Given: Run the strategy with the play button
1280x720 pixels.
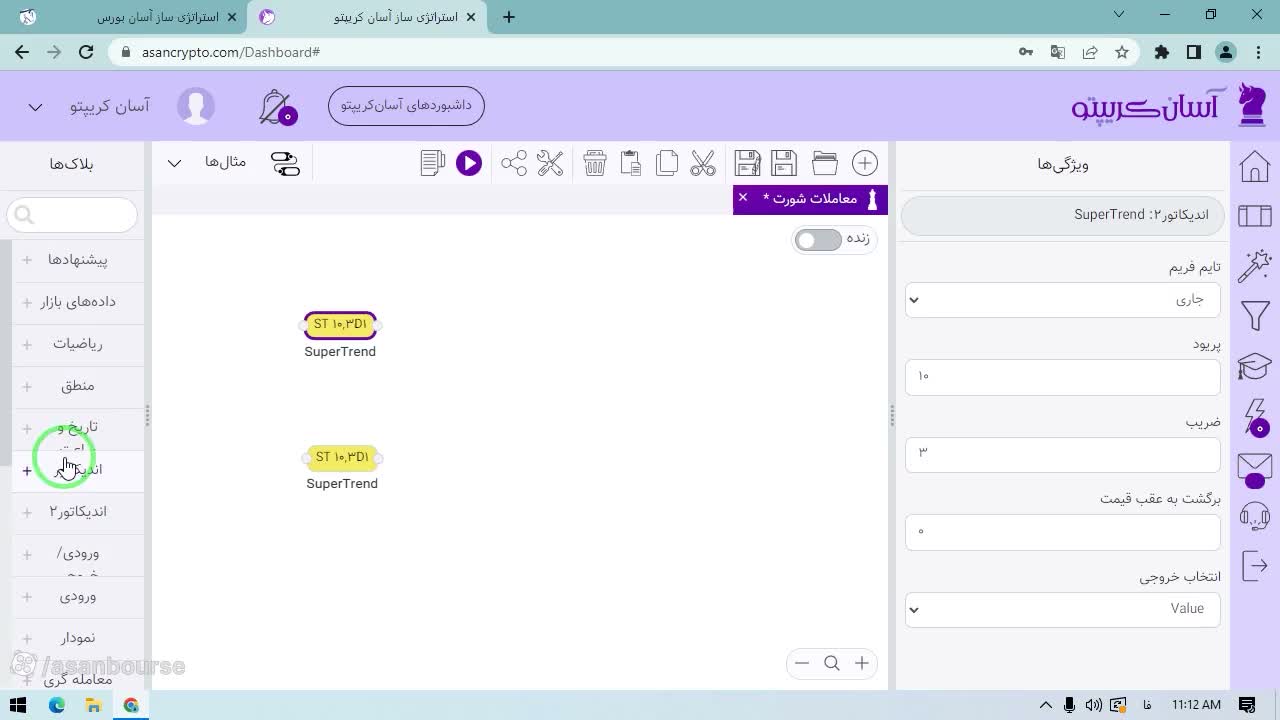Looking at the screenshot, I should 469,163.
